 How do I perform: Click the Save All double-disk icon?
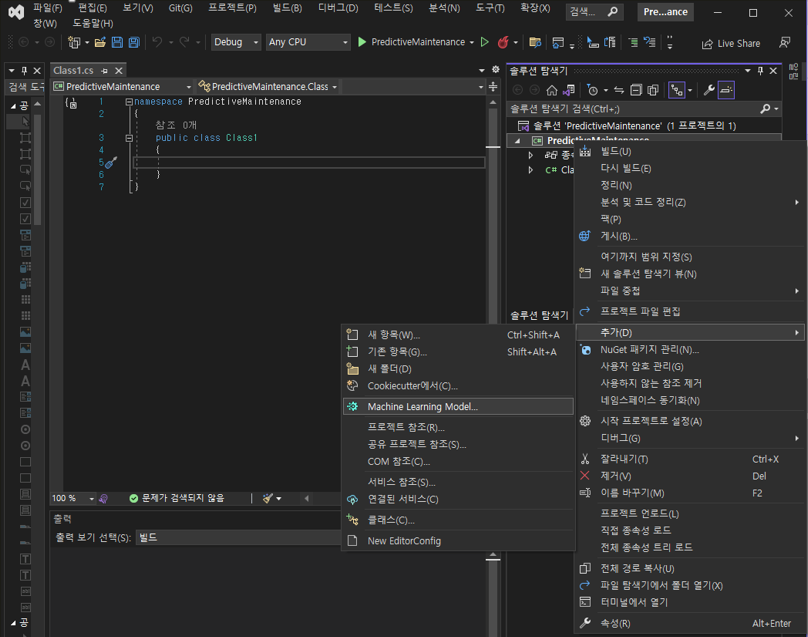[134, 42]
